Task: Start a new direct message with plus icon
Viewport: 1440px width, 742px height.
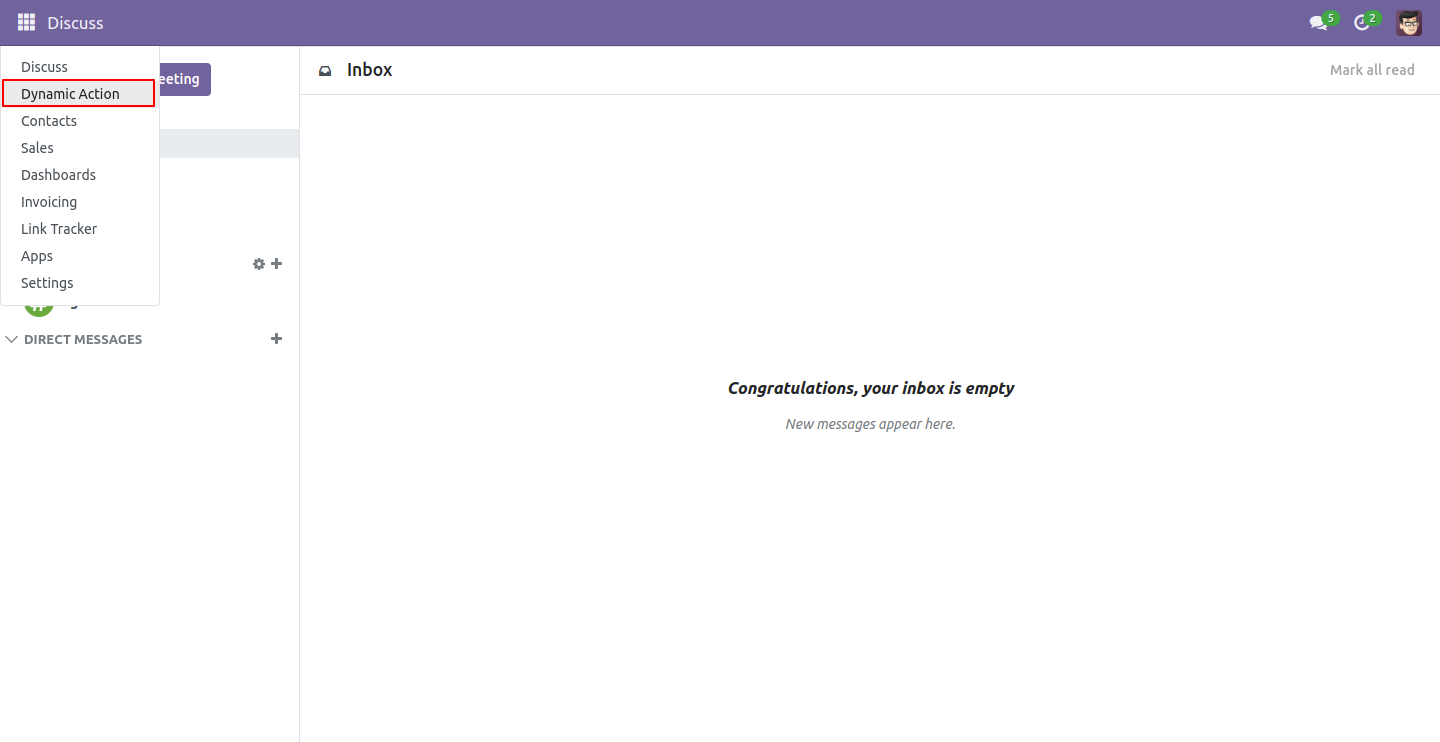Action: point(277,339)
